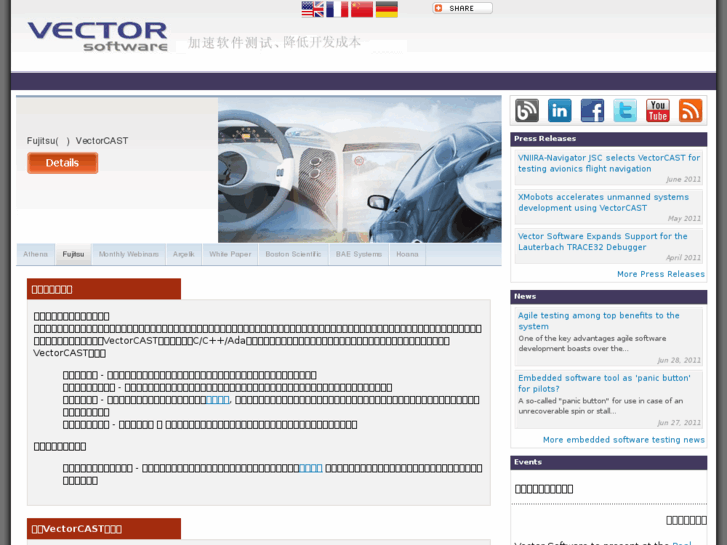Follow More embedded software testing news link
This screenshot has height=545, width=727.
[624, 440]
